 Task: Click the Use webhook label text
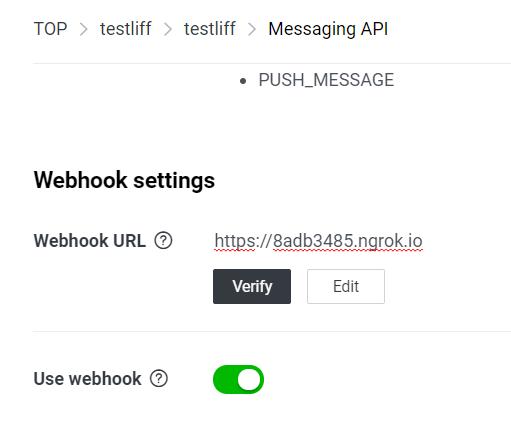click(x=87, y=379)
